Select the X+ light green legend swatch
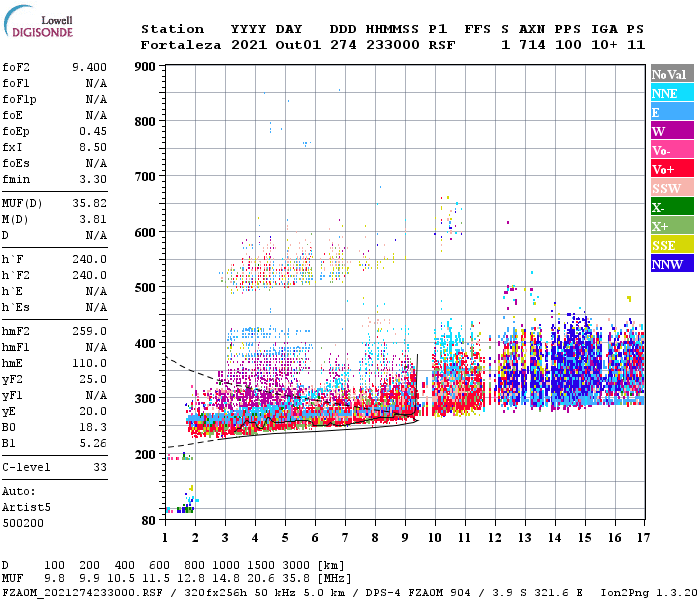 coord(672,225)
